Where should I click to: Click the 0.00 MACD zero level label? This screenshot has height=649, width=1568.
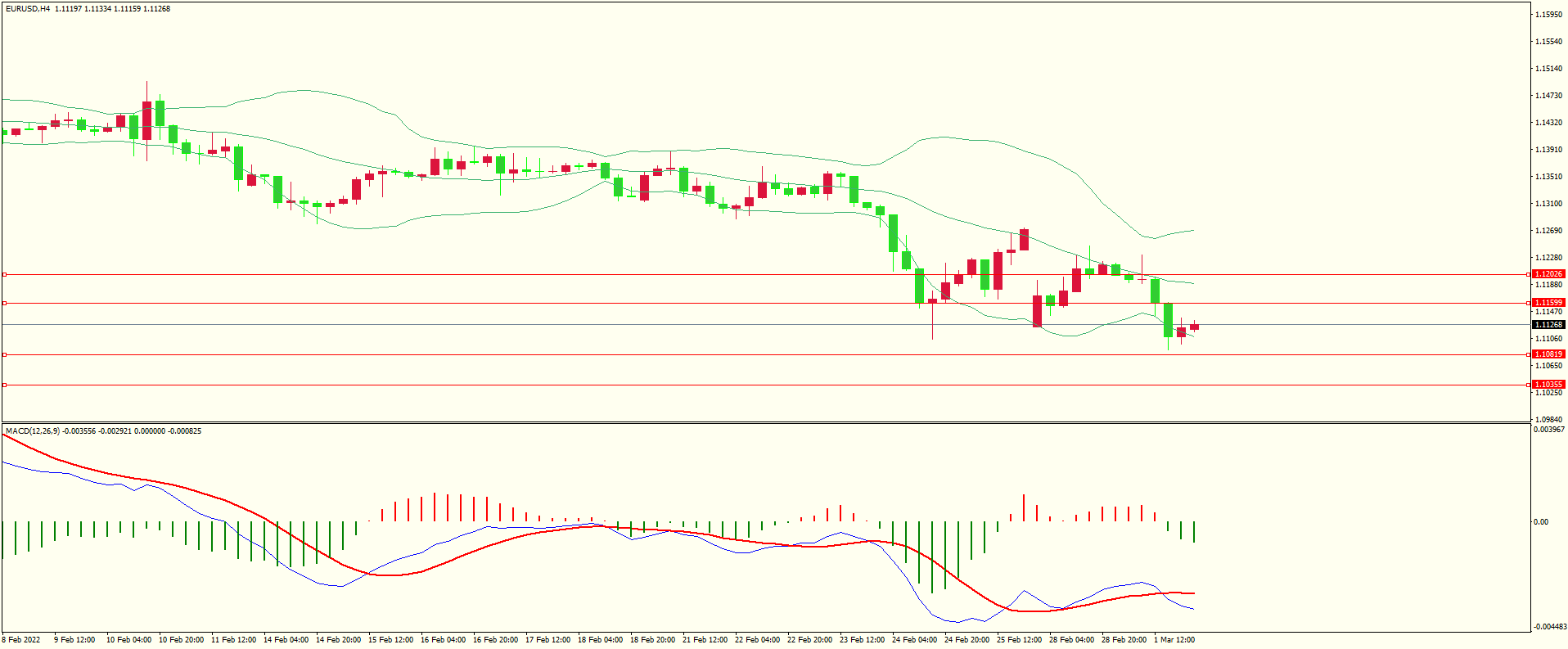pos(1541,522)
